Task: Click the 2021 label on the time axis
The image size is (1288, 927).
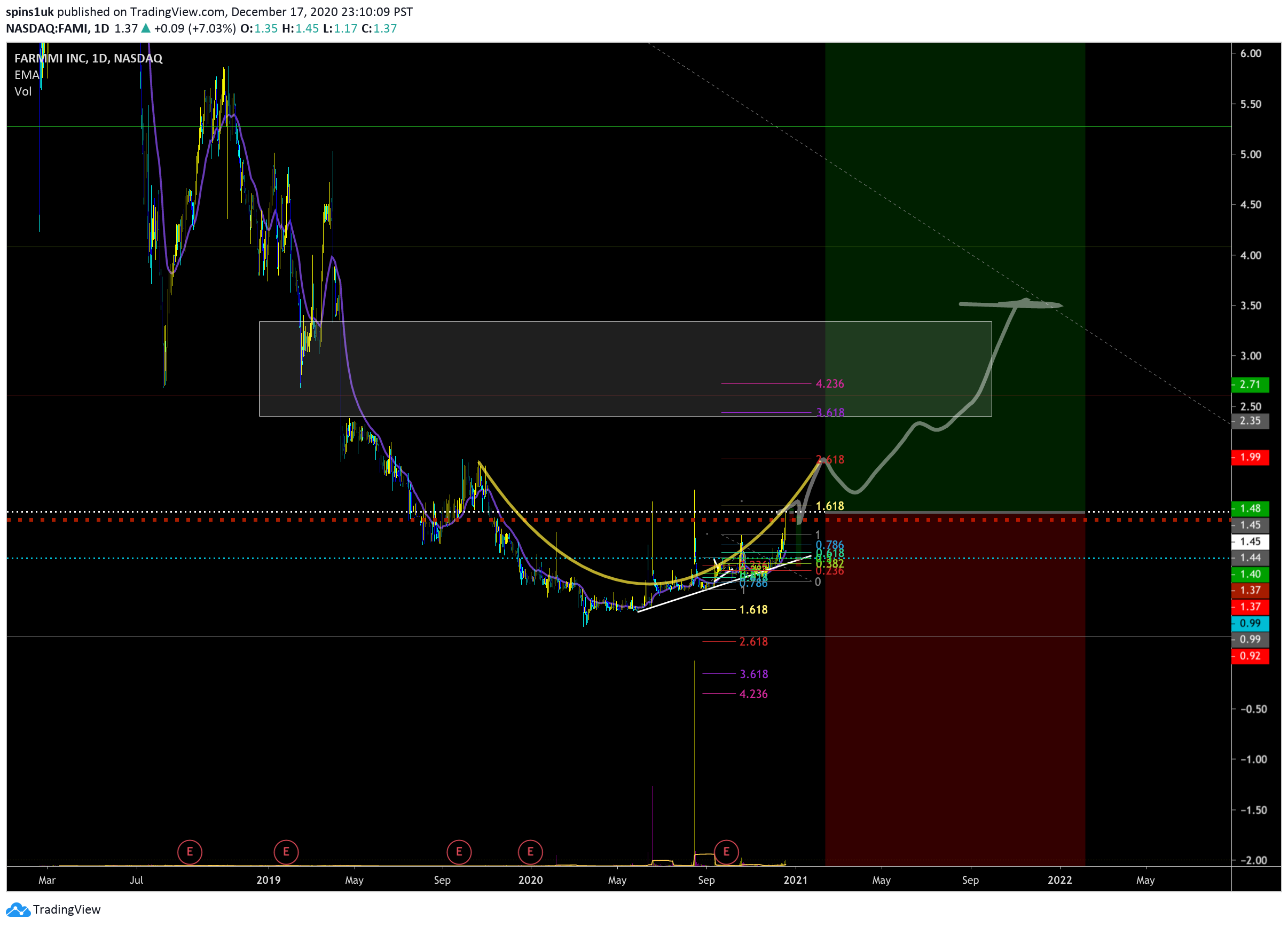Action: pos(795,880)
